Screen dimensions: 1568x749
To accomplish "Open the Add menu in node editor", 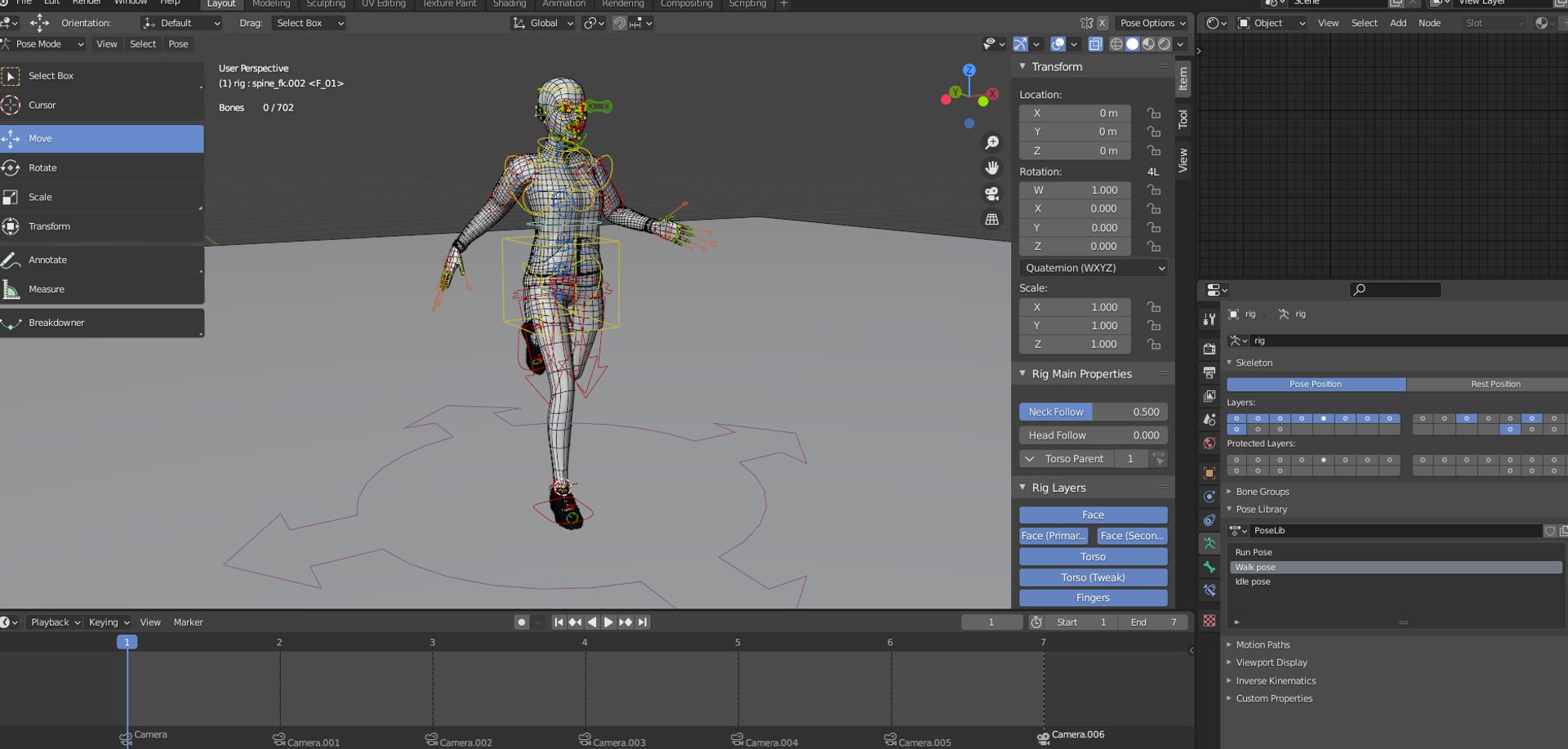I will pos(1398,24).
